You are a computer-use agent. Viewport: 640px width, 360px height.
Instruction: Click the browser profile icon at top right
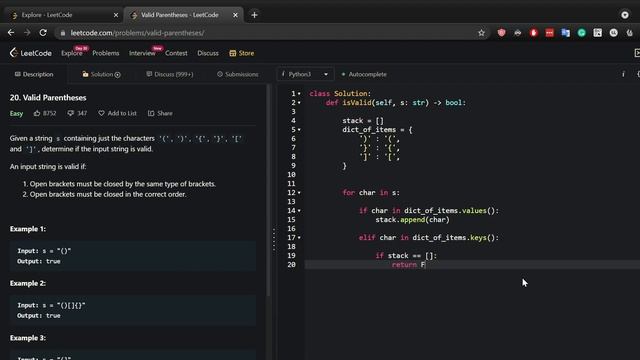pos(625,15)
